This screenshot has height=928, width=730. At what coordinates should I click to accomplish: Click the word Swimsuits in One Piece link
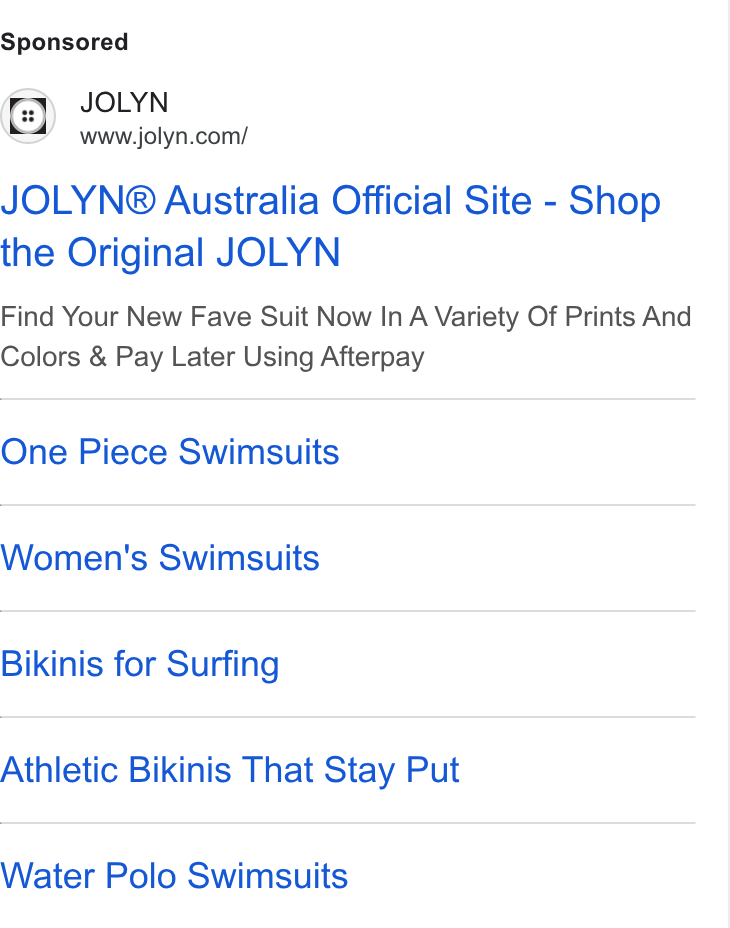[259, 452]
